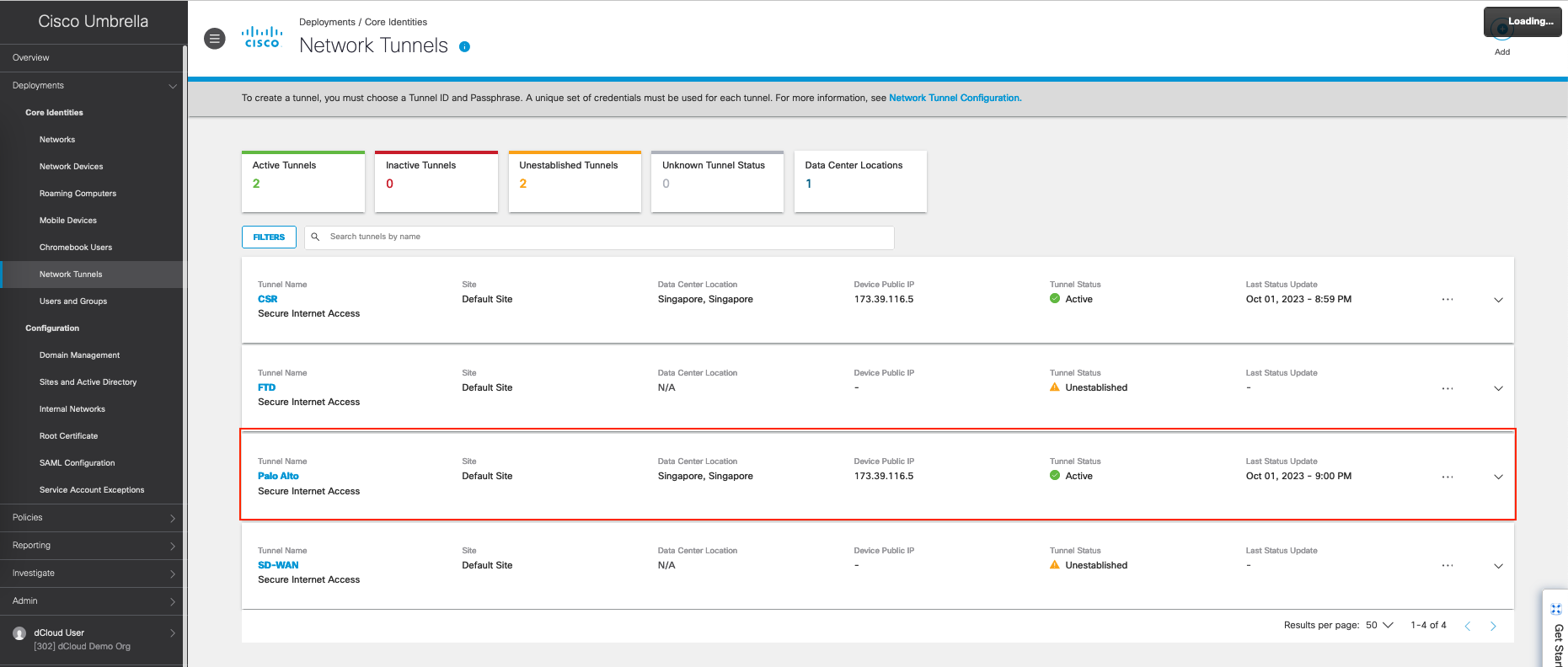Select Domain Management in sidebar
1568x667 pixels.
tap(79, 355)
